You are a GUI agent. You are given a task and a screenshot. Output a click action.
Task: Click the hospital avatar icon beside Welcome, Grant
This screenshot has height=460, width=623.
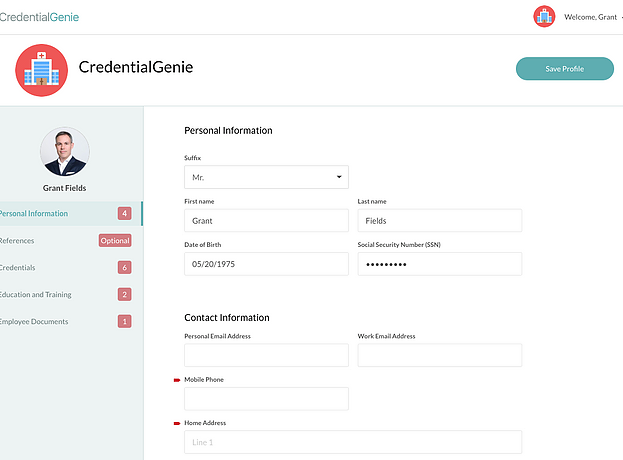(x=544, y=16)
